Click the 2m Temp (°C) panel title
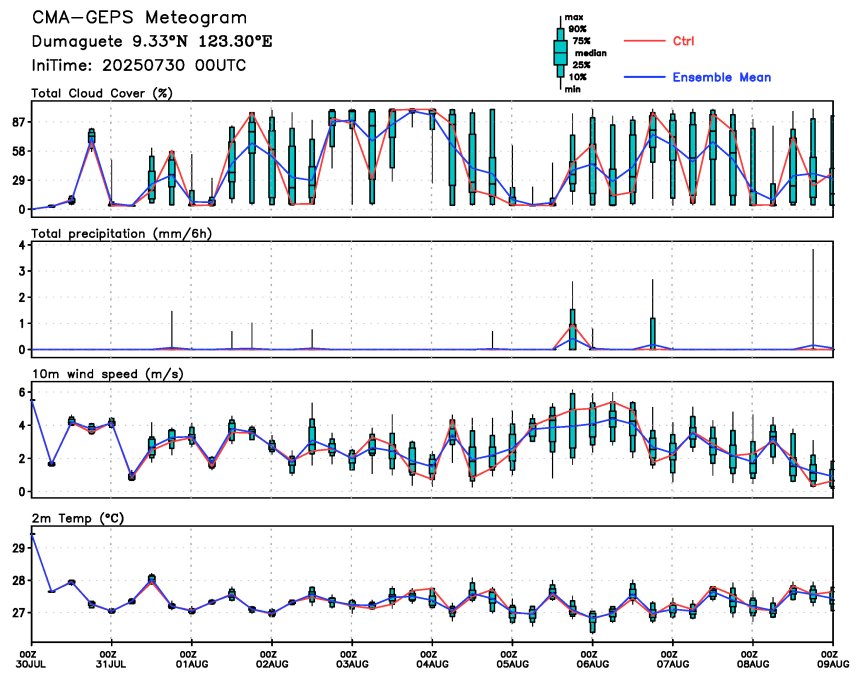This screenshot has width=860, height=680. [78, 518]
